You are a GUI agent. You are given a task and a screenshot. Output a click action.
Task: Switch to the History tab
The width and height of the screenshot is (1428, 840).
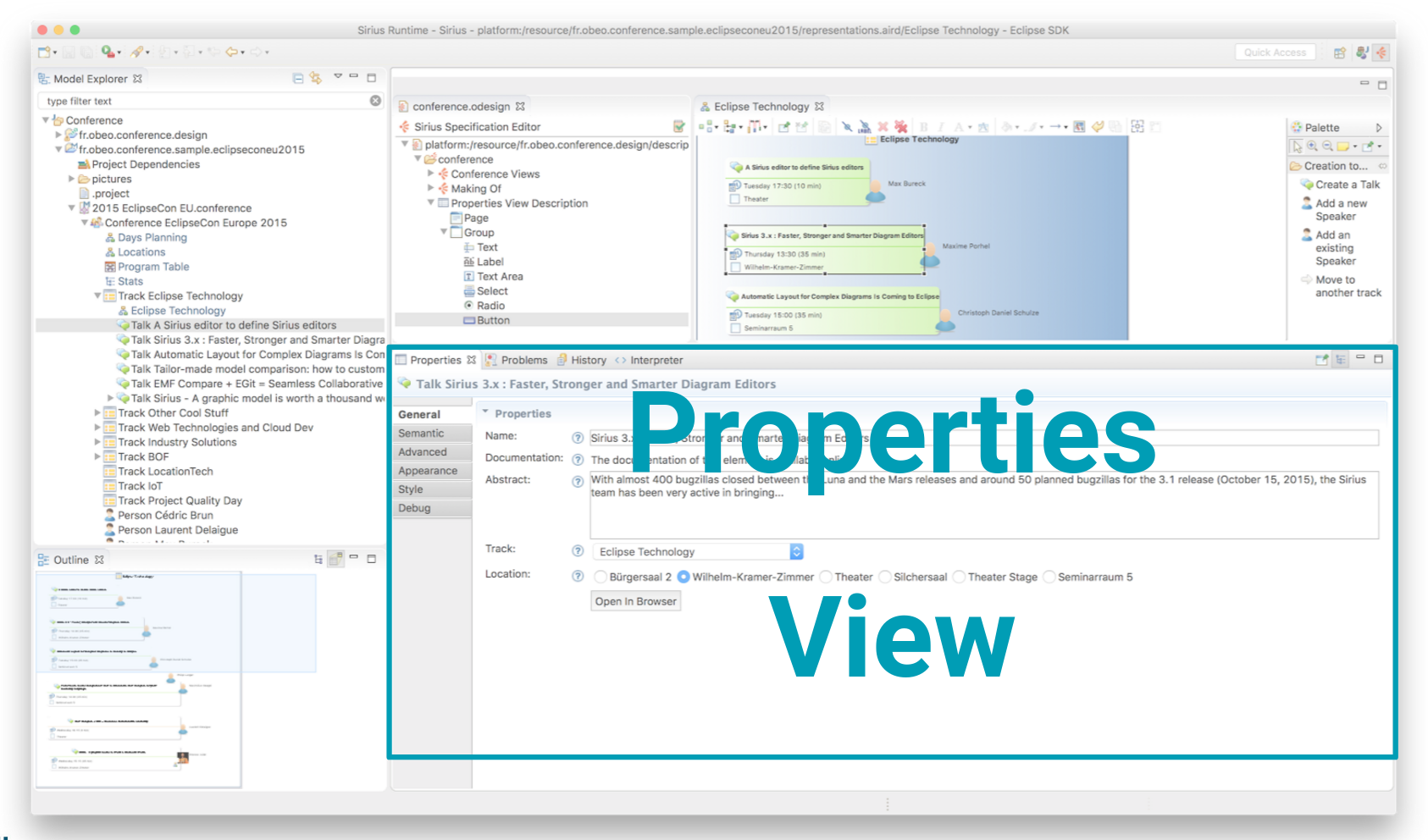coord(581,360)
